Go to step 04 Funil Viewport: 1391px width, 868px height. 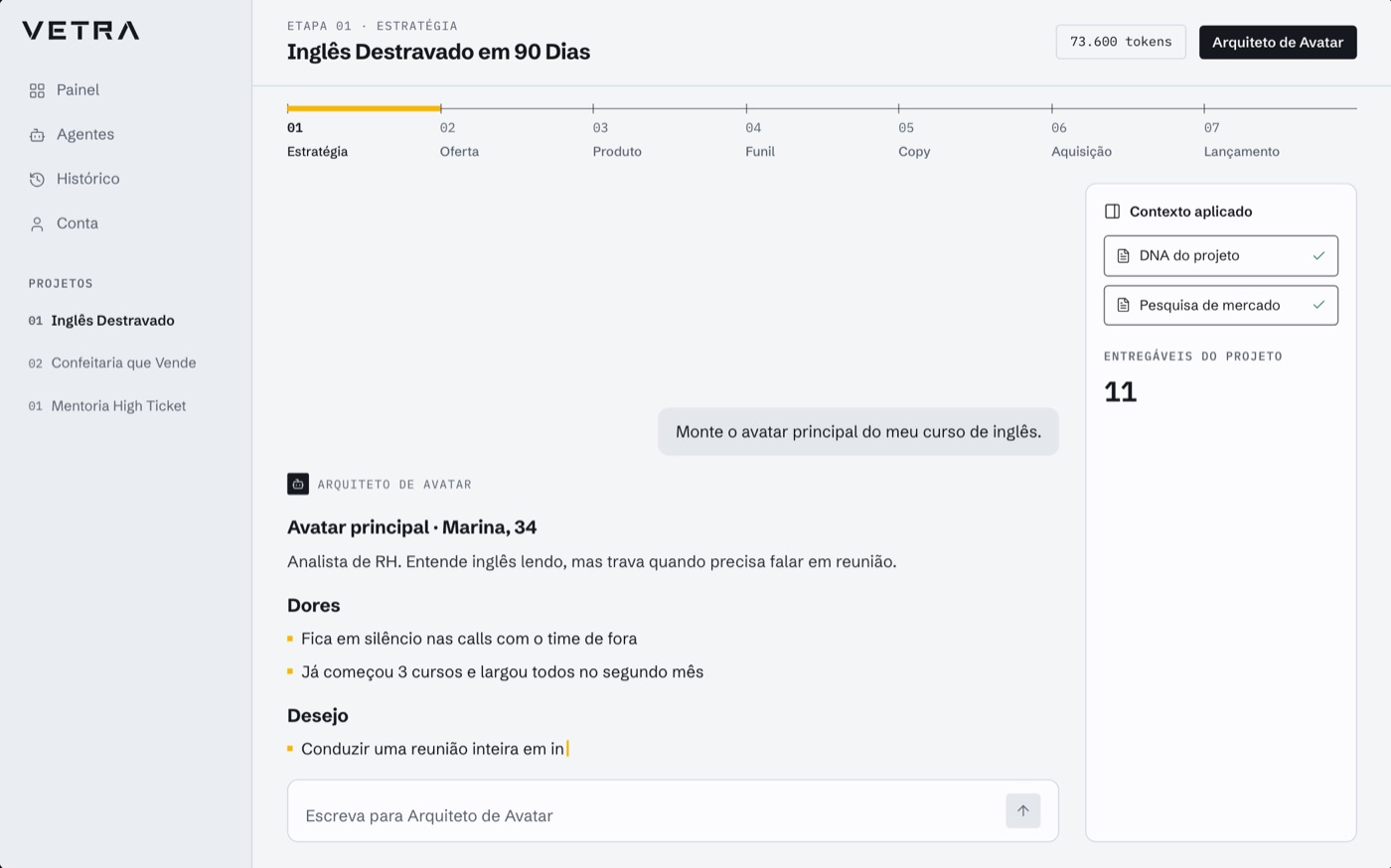point(760,140)
